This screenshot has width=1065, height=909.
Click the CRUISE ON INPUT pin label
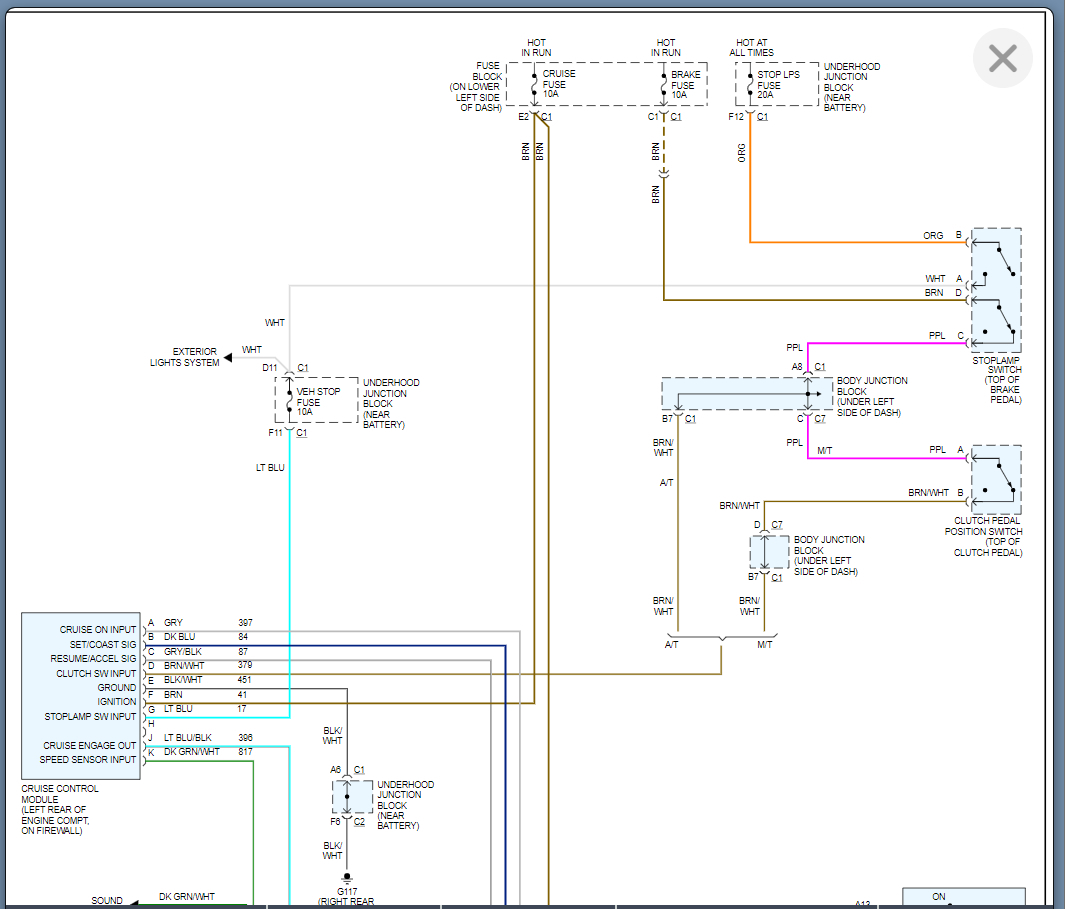pyautogui.click(x=98, y=630)
